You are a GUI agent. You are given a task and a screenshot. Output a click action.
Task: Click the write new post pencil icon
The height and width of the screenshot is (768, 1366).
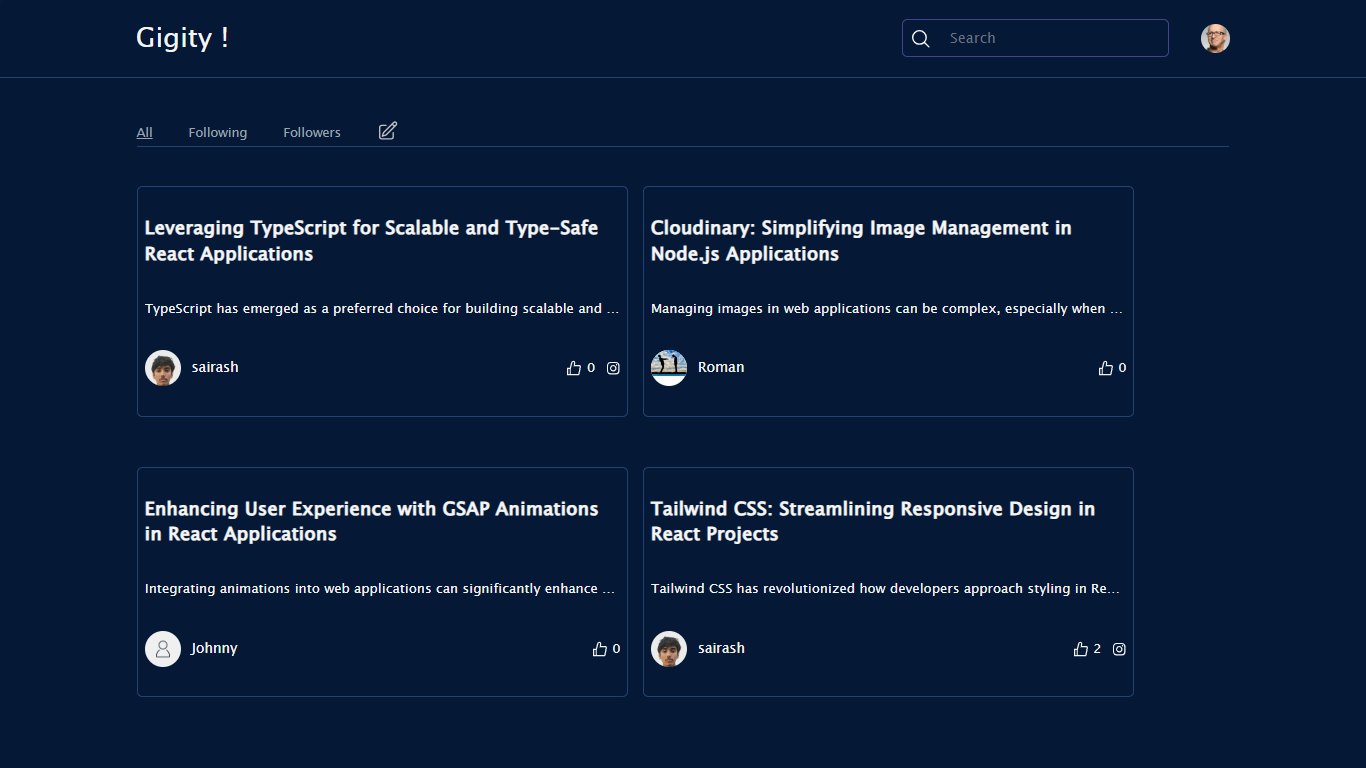point(388,131)
